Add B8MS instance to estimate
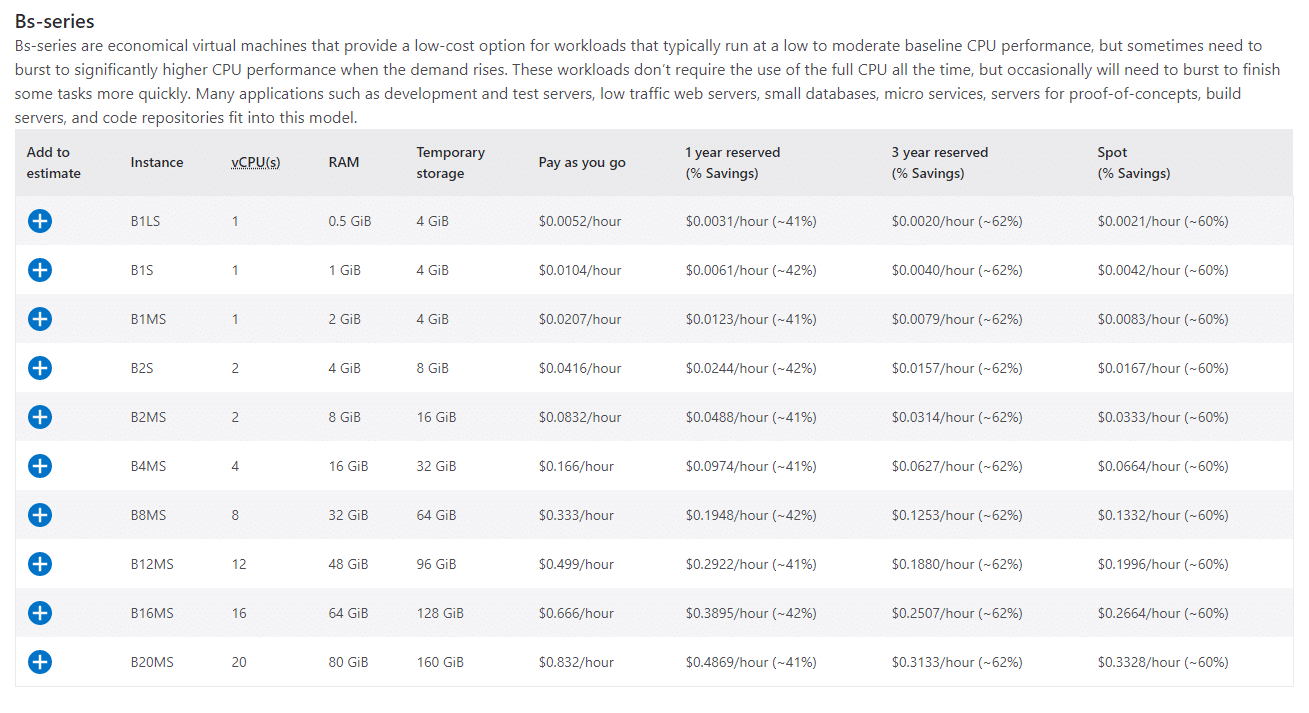Viewport: 1309px width, 713px height. coord(40,515)
